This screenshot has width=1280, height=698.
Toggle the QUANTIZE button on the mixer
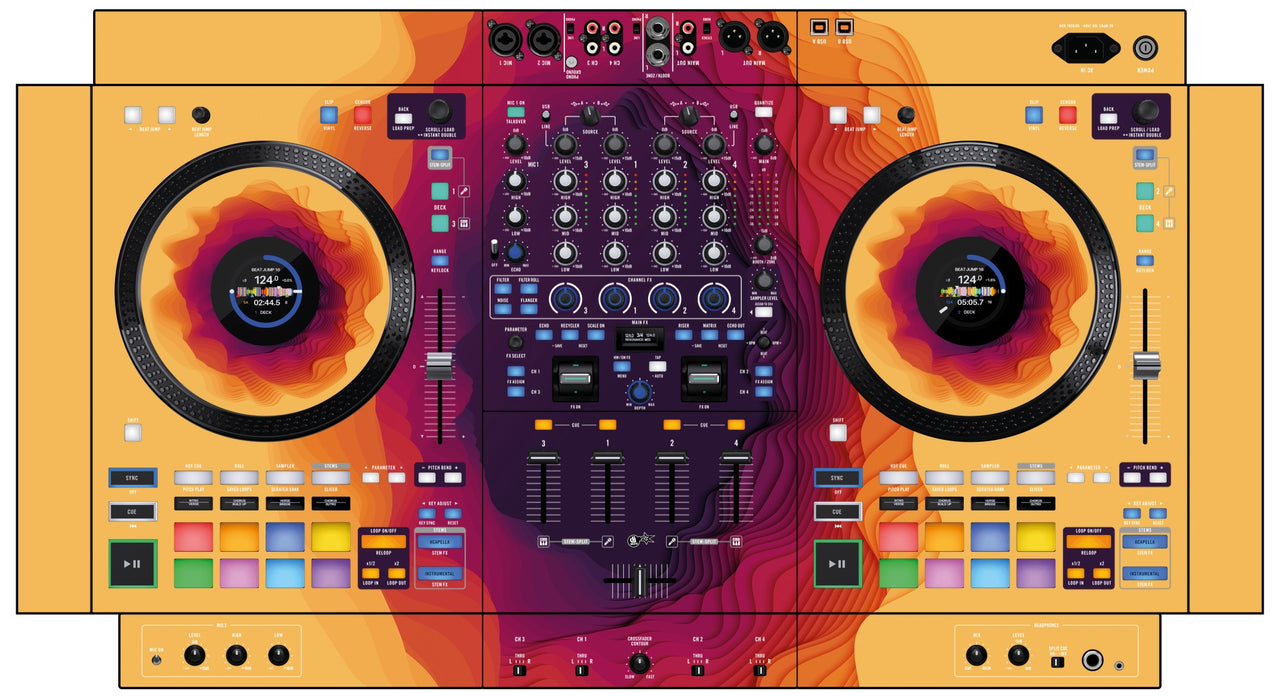click(764, 112)
